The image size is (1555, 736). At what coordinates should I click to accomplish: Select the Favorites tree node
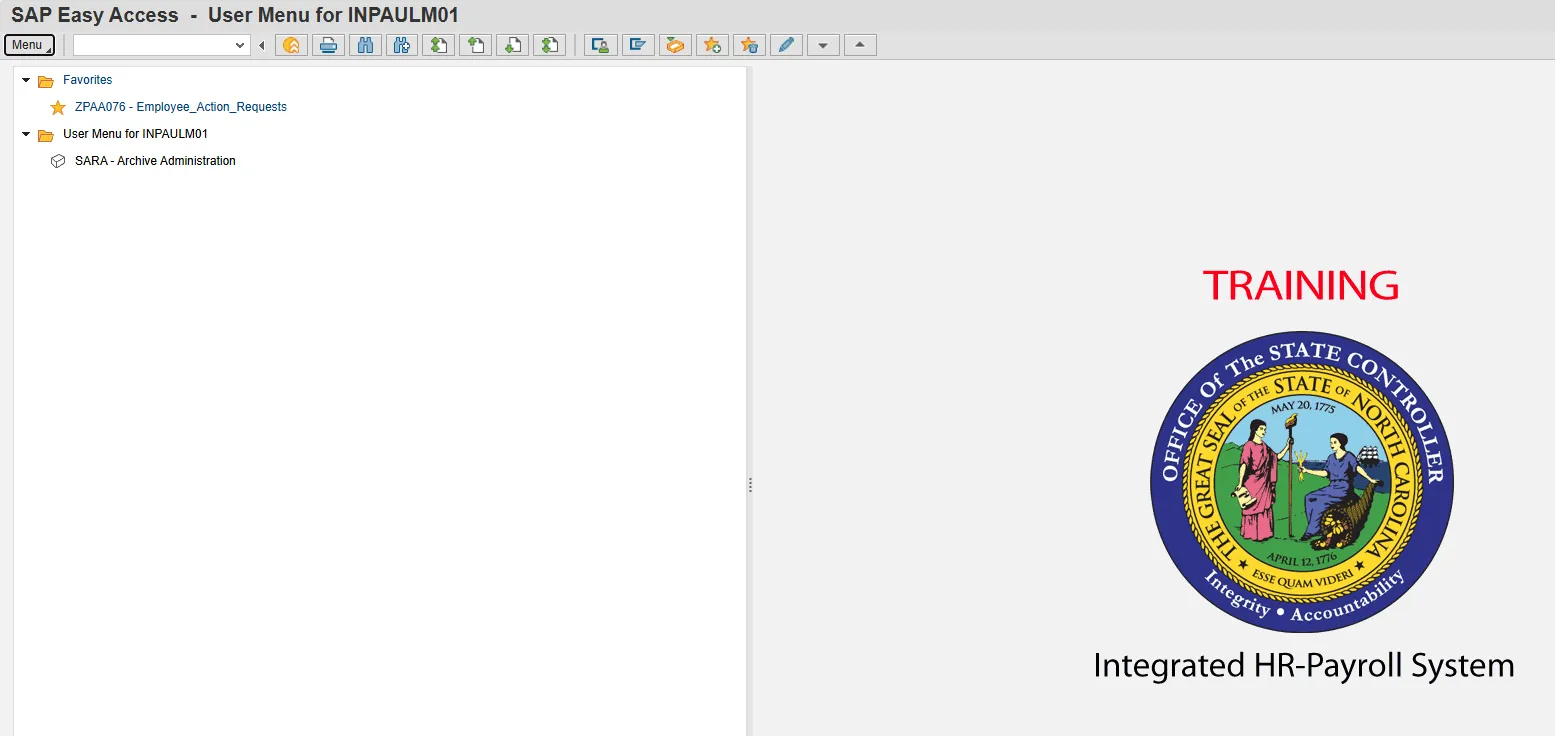click(88, 80)
